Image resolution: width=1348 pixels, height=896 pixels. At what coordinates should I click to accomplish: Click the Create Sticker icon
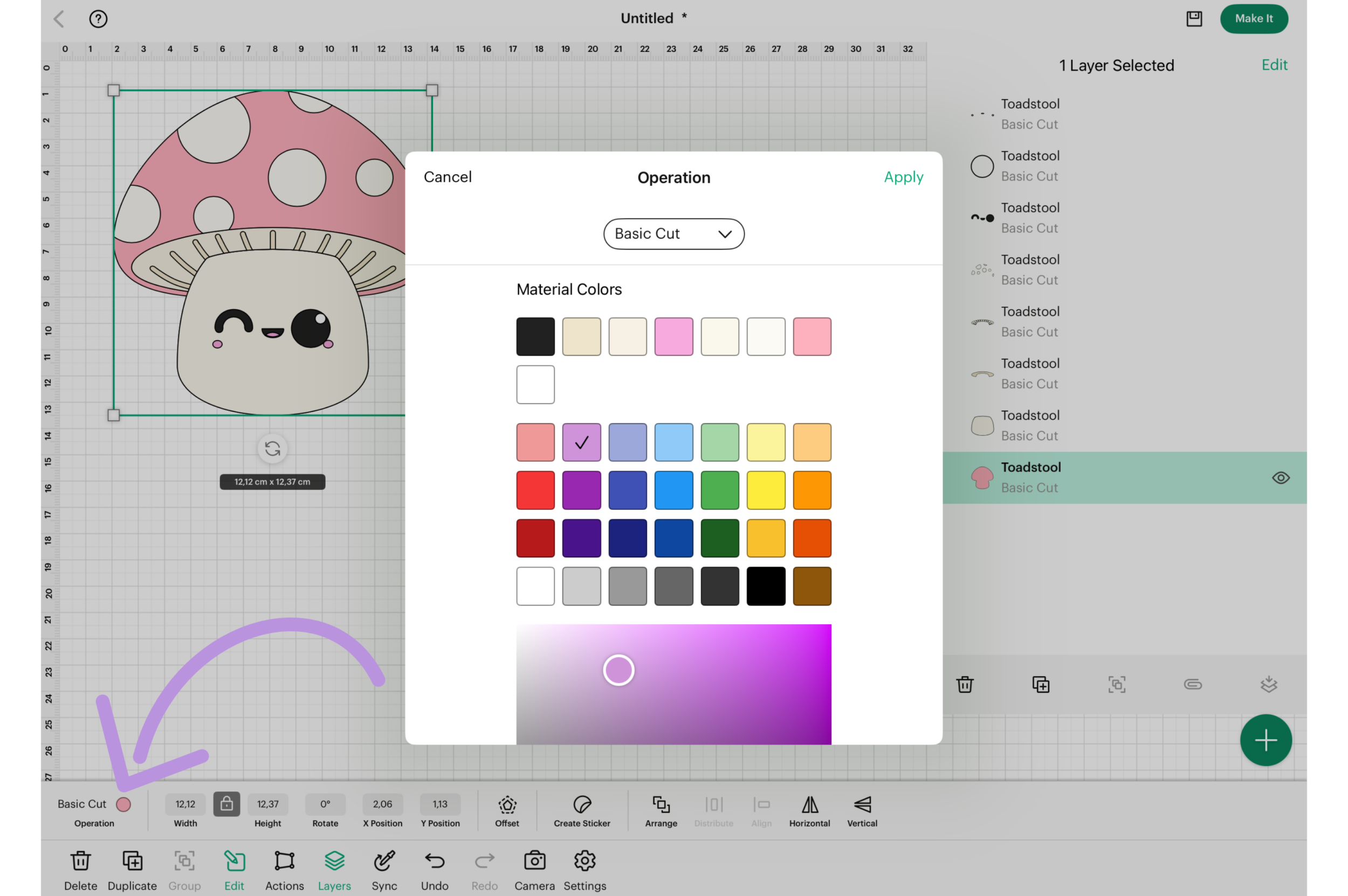pyautogui.click(x=582, y=804)
